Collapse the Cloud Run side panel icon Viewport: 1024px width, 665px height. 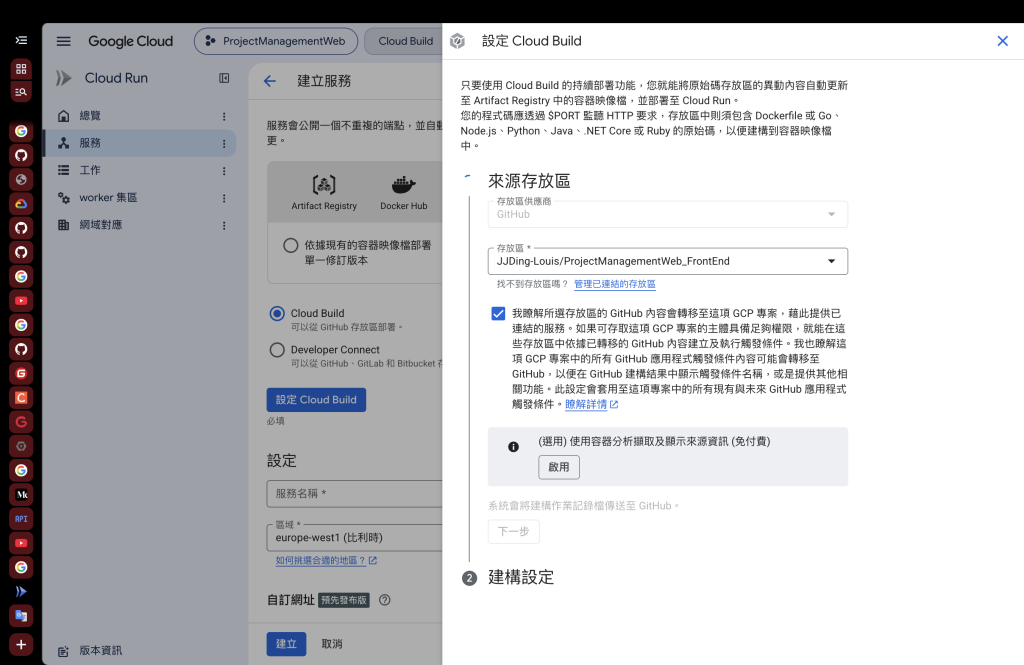coord(224,78)
